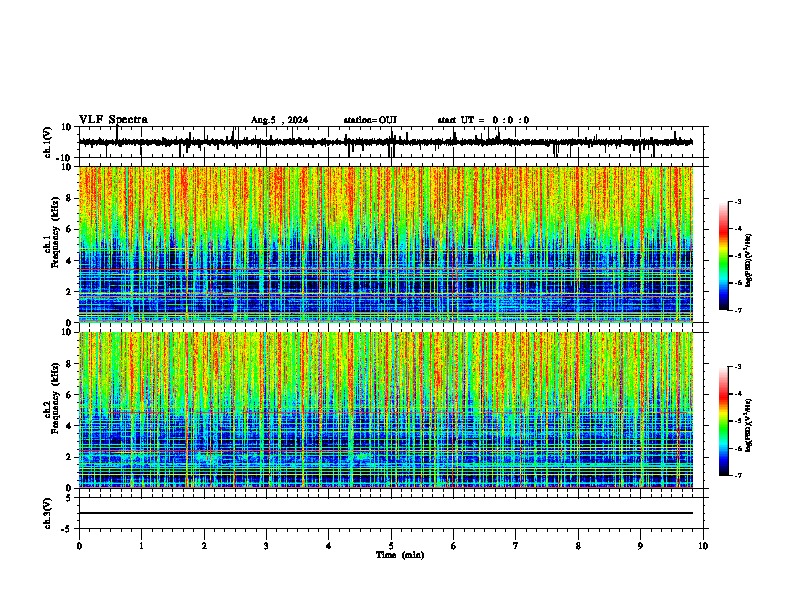Click the ch.2 color scale PSD units label

[749, 425]
